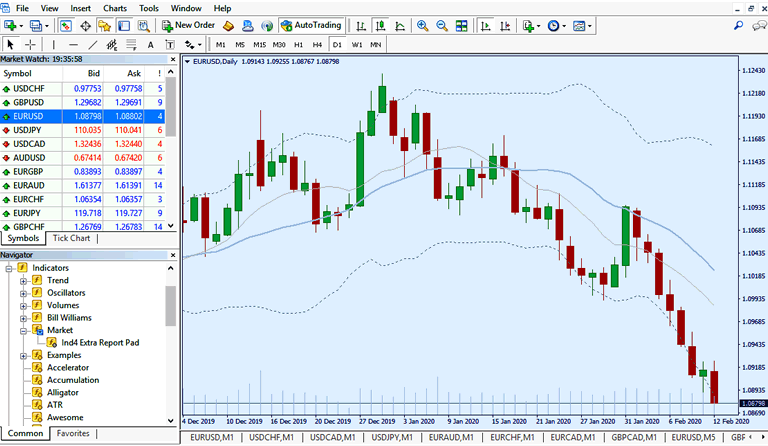The width and height of the screenshot is (768, 446).
Task: Close the Market Watch panel
Action: pos(173,59)
